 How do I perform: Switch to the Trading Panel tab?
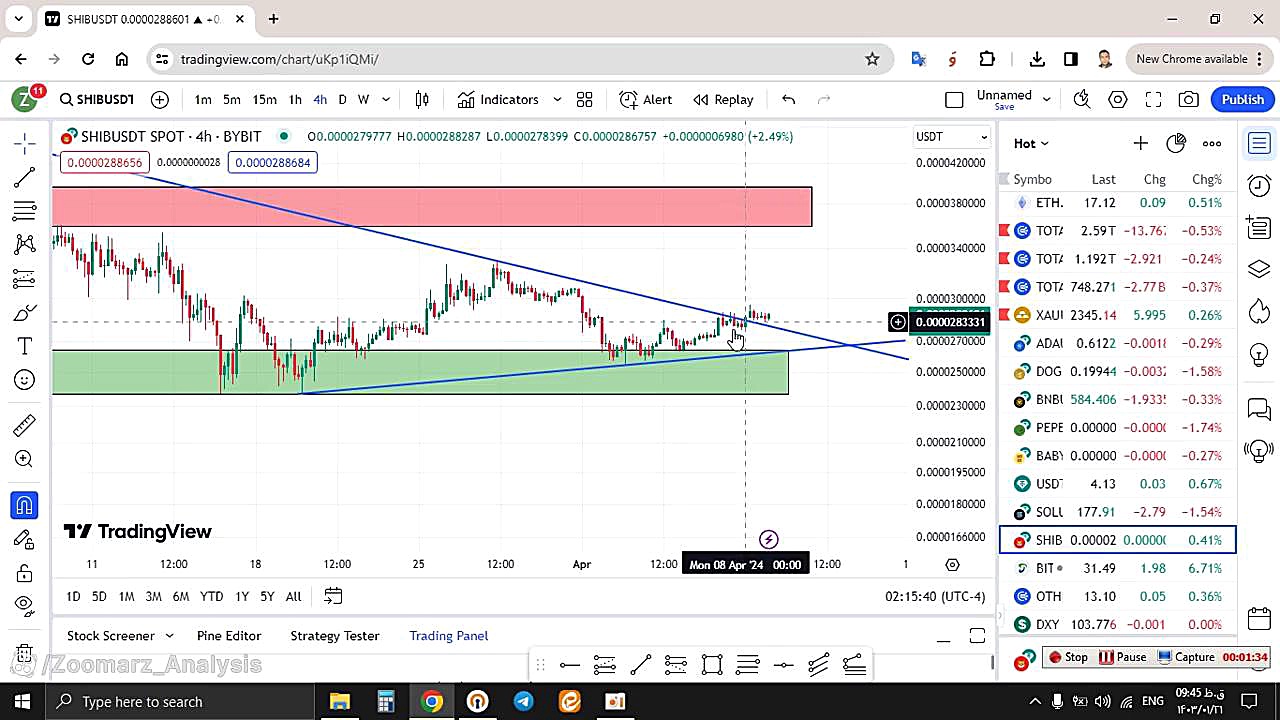(x=449, y=636)
